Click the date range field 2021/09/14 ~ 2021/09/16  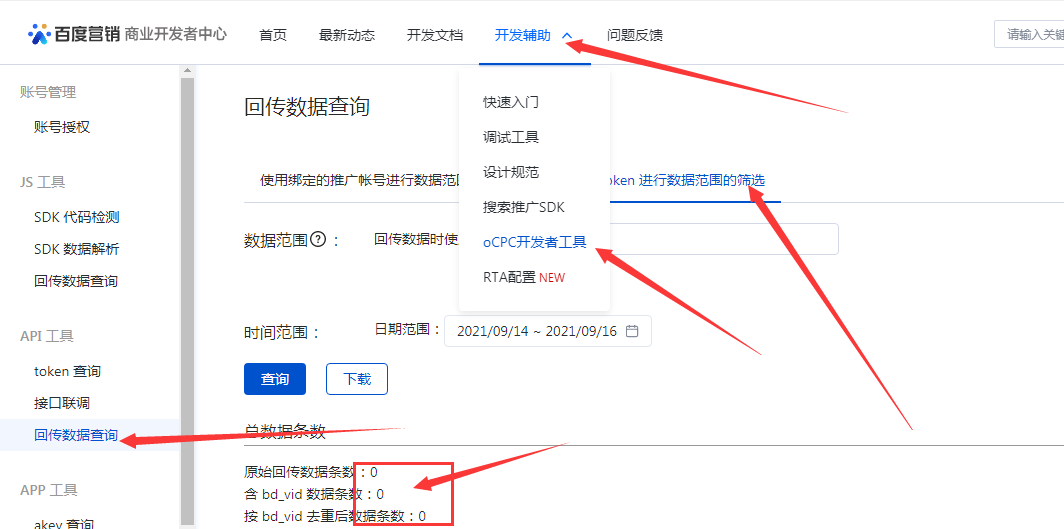(548, 331)
